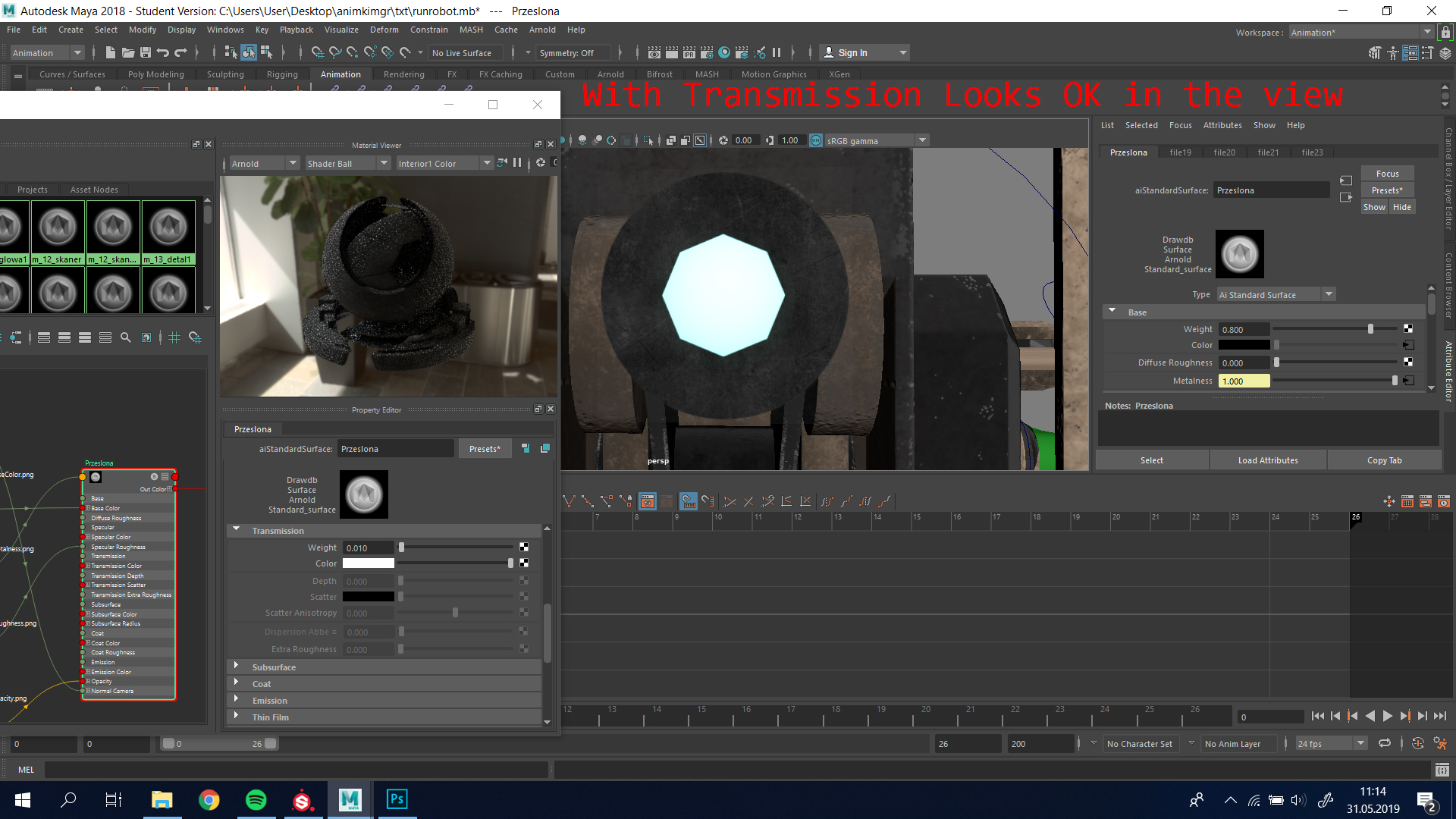Click the search icon in node editor toolbar
The width and height of the screenshot is (1456, 819).
[126, 338]
